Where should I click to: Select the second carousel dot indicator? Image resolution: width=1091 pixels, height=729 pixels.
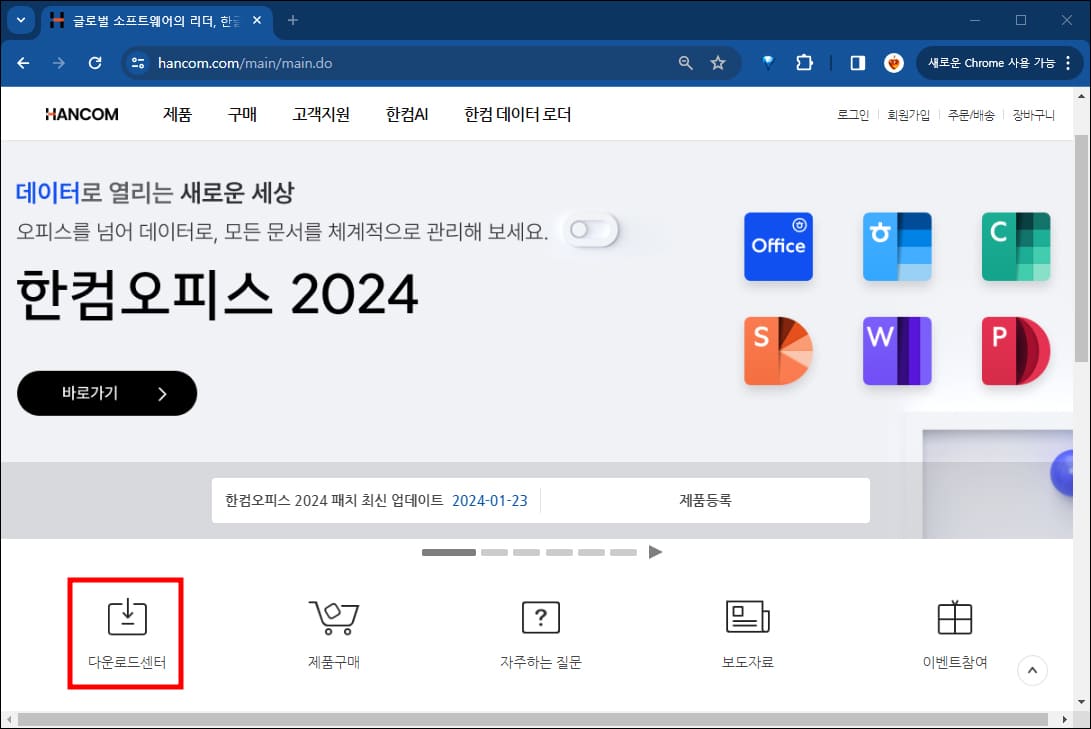(x=494, y=551)
